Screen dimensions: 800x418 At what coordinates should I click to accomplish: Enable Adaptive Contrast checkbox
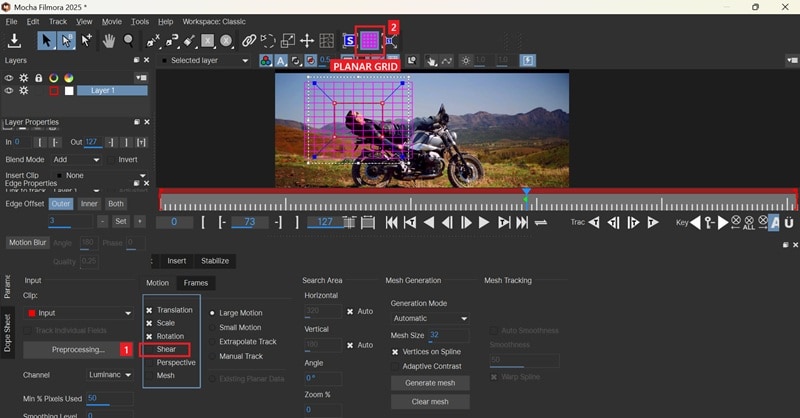[395, 366]
